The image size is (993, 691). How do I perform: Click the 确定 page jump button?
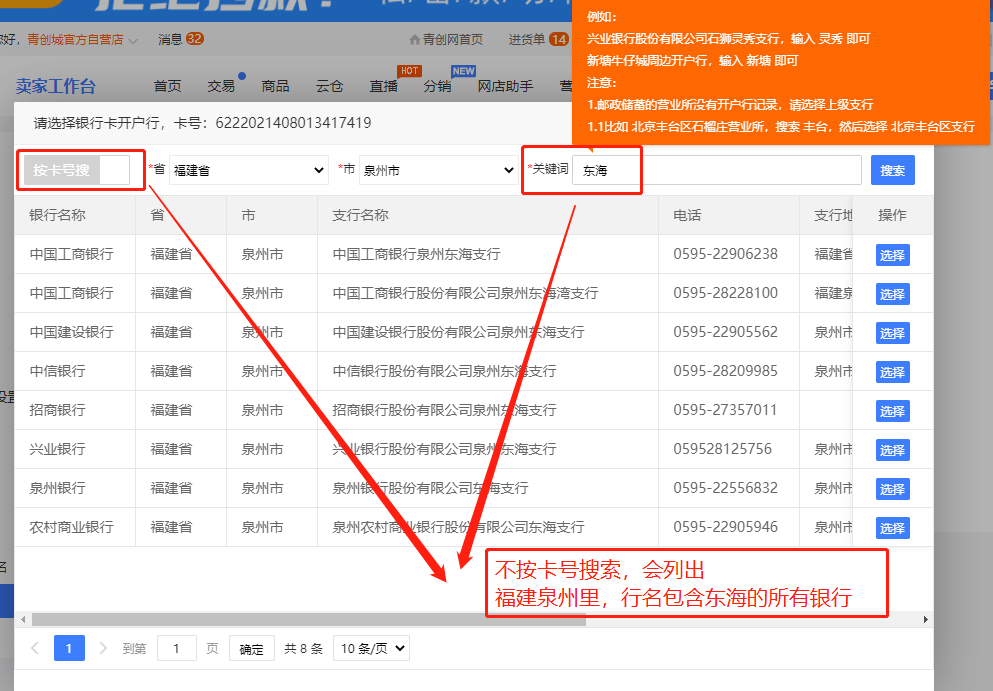251,649
